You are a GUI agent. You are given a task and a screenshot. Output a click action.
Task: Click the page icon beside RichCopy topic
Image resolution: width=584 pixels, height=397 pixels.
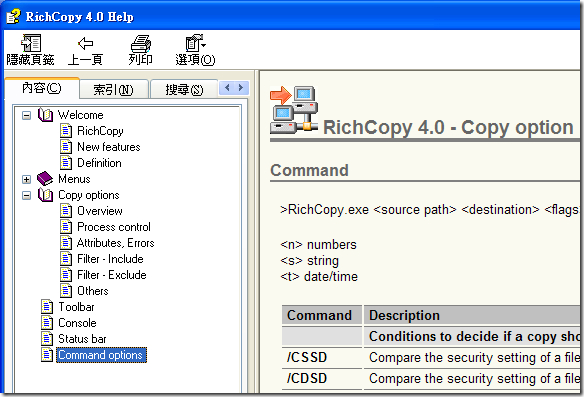[x=66, y=131]
